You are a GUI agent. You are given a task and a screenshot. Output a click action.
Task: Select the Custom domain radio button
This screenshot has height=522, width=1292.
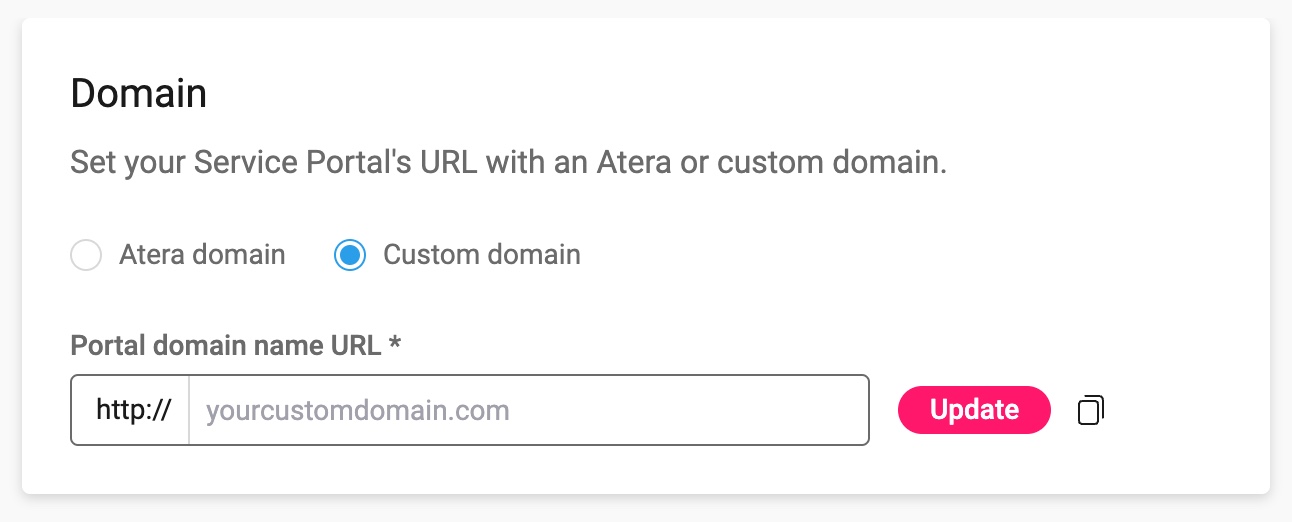click(350, 255)
